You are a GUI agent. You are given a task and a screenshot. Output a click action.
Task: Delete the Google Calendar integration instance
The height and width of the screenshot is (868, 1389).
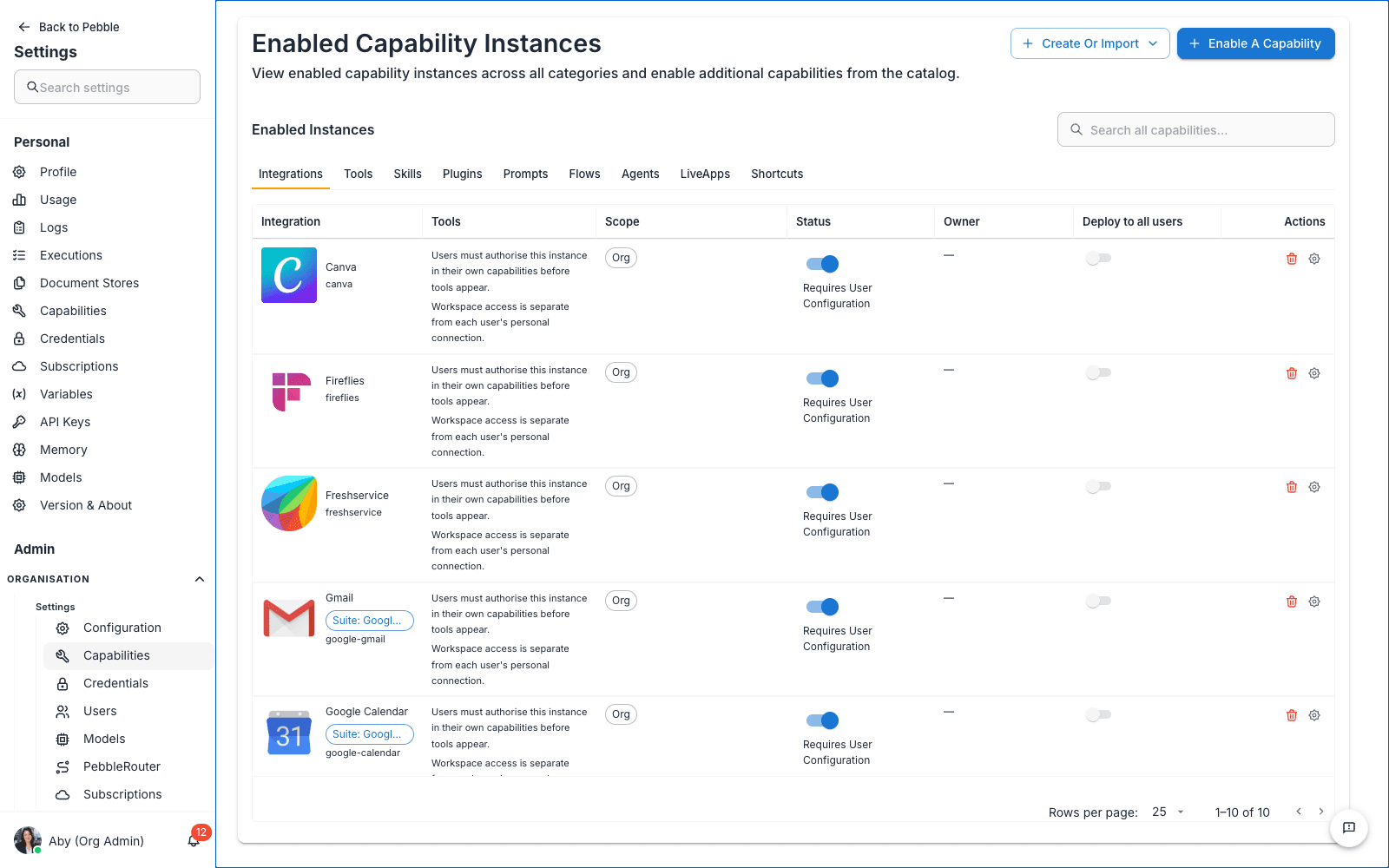(x=1292, y=715)
